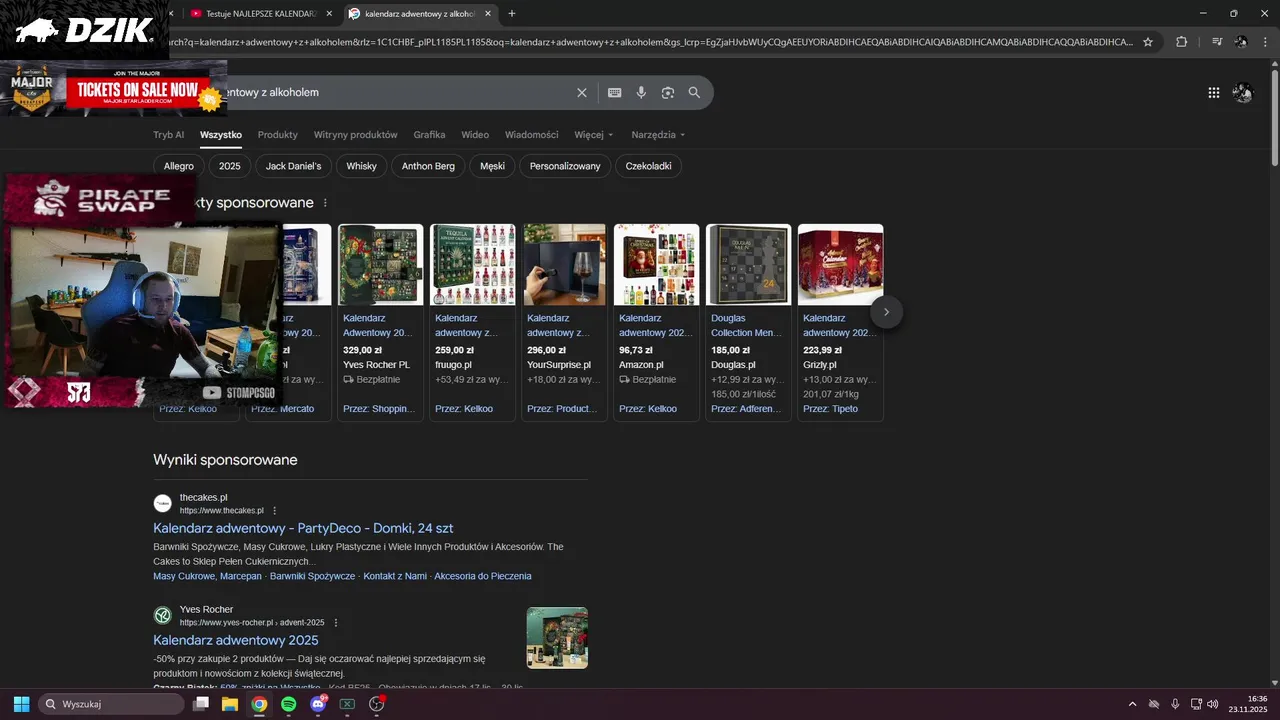Open the Yves Rocher PL 329,00 zł product card
The height and width of the screenshot is (720, 1280).
380,322
